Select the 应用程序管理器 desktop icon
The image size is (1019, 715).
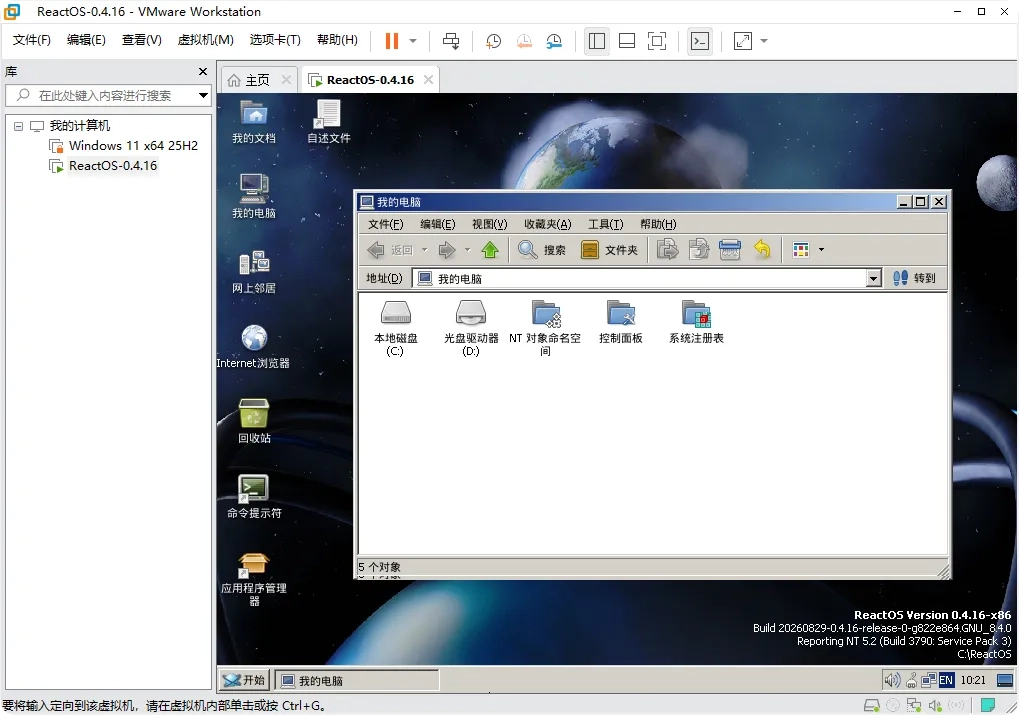pyautogui.click(x=254, y=578)
